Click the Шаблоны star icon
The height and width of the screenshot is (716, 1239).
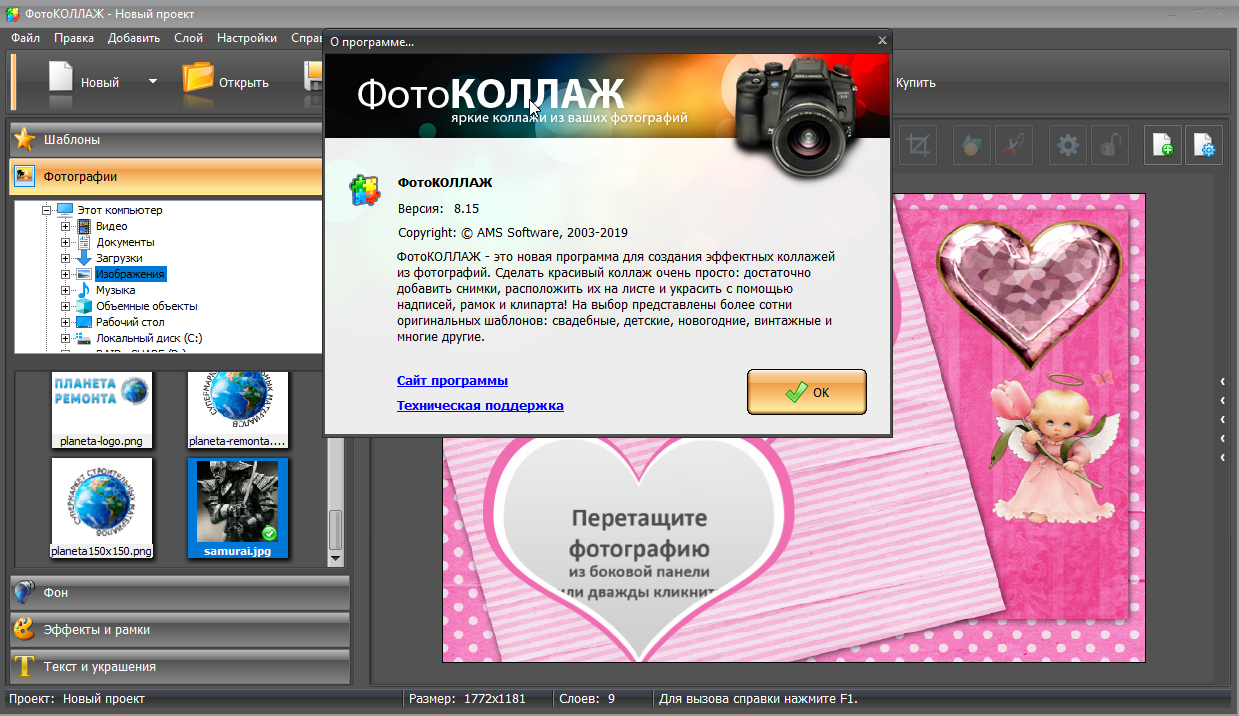click(25, 139)
